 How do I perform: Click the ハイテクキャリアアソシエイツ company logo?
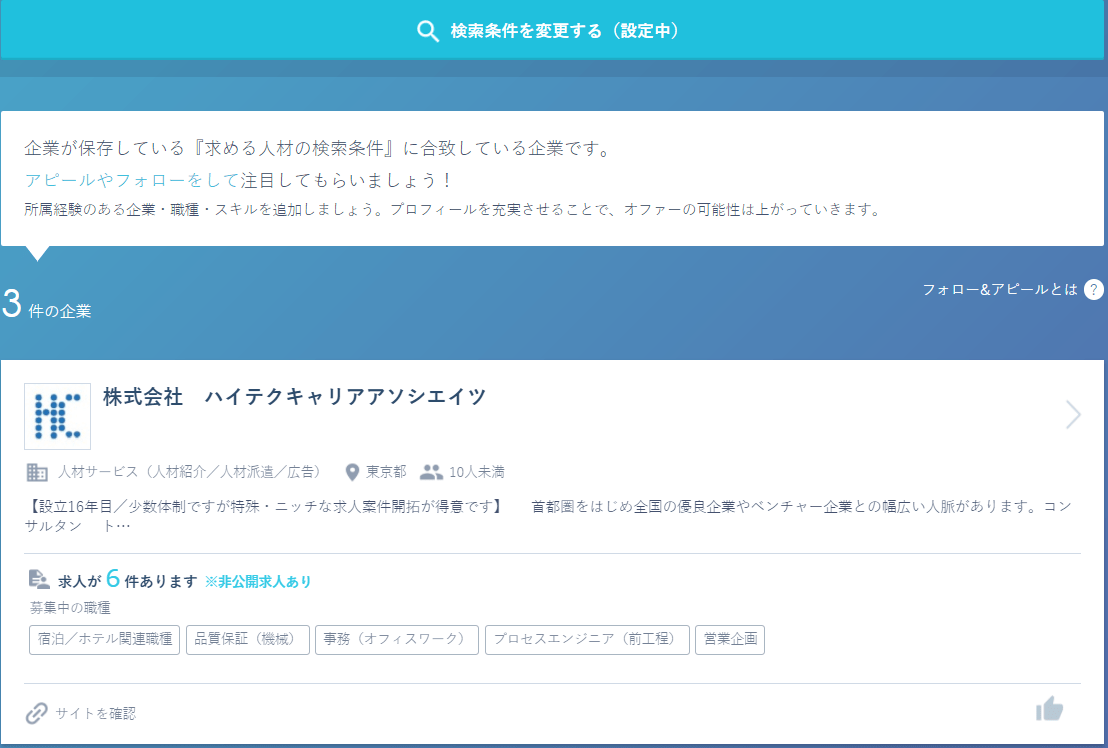coord(57,416)
